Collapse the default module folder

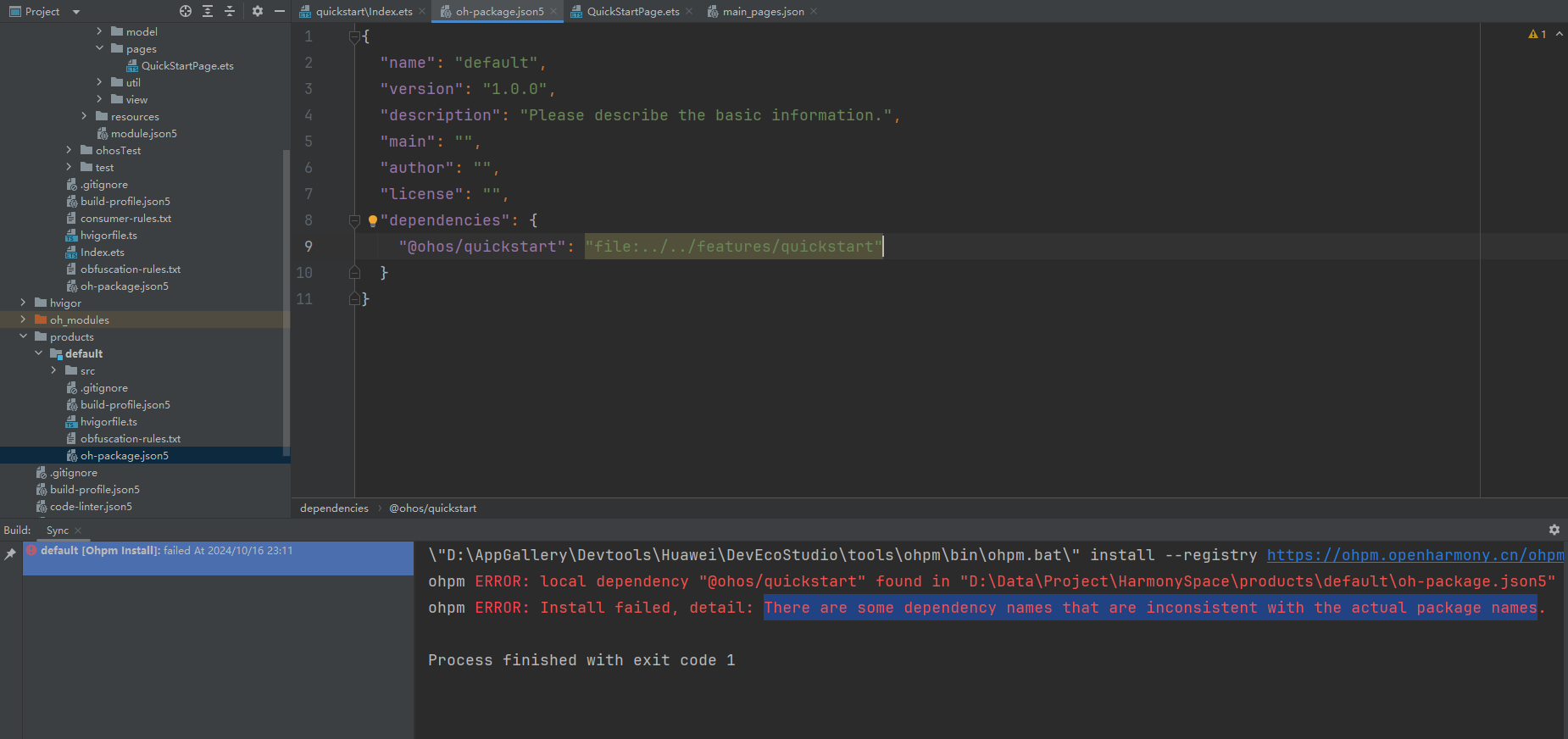(x=38, y=353)
